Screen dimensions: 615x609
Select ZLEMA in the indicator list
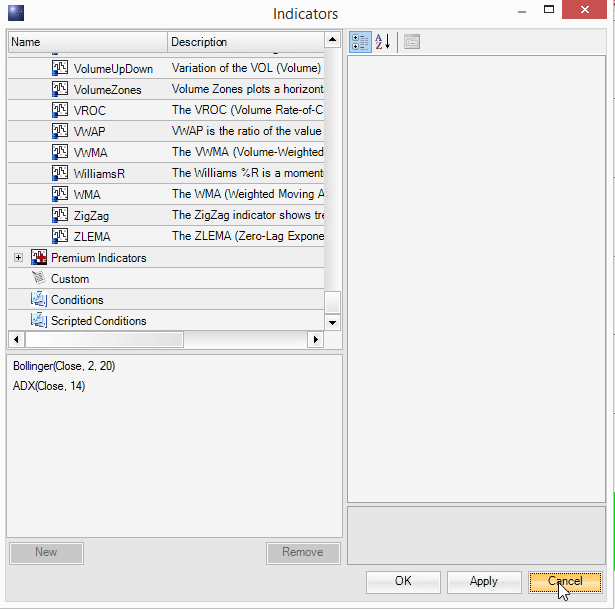pos(92,237)
